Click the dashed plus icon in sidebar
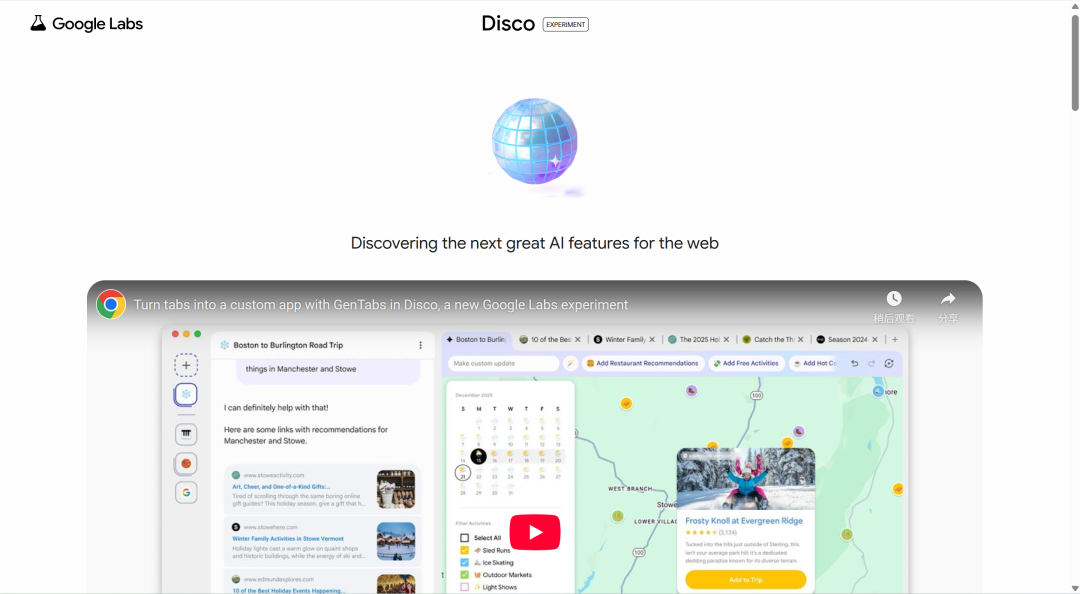 click(x=186, y=365)
